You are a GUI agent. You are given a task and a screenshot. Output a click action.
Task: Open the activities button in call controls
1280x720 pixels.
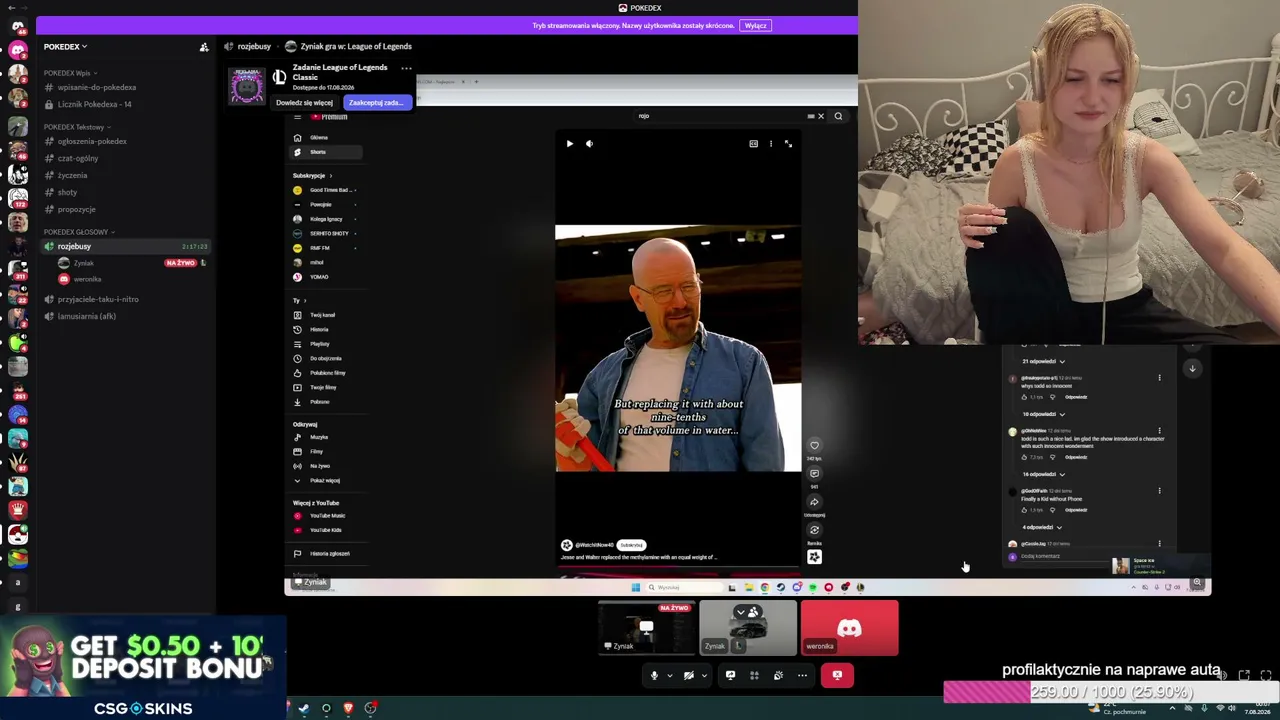click(x=754, y=676)
